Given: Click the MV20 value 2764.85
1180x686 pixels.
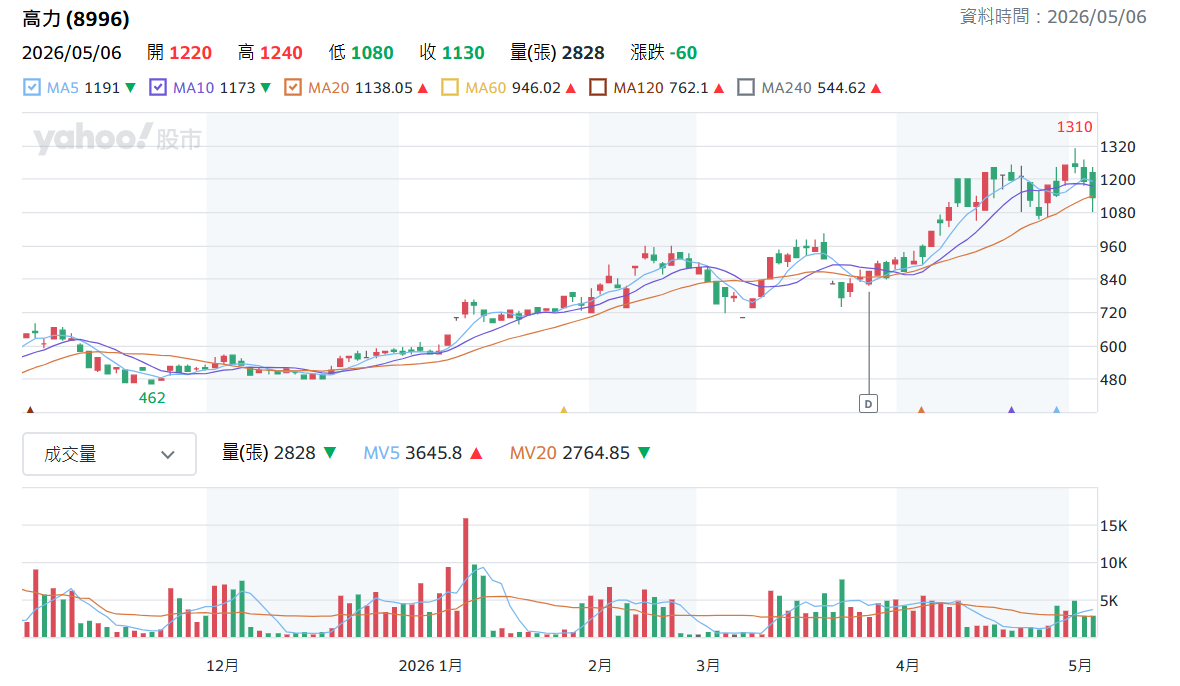Looking at the screenshot, I should coord(596,453).
